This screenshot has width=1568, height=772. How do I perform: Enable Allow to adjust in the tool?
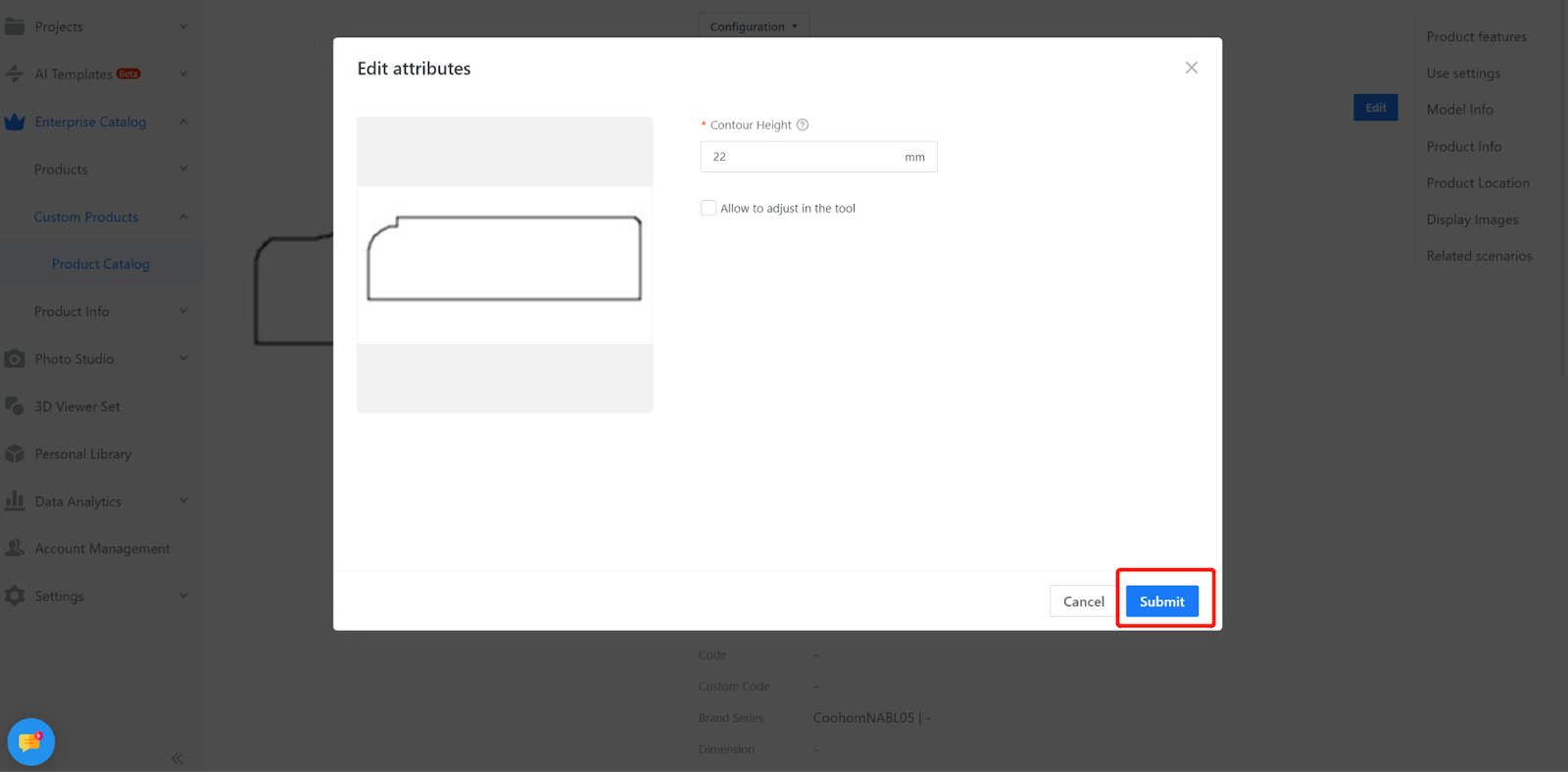click(x=709, y=208)
